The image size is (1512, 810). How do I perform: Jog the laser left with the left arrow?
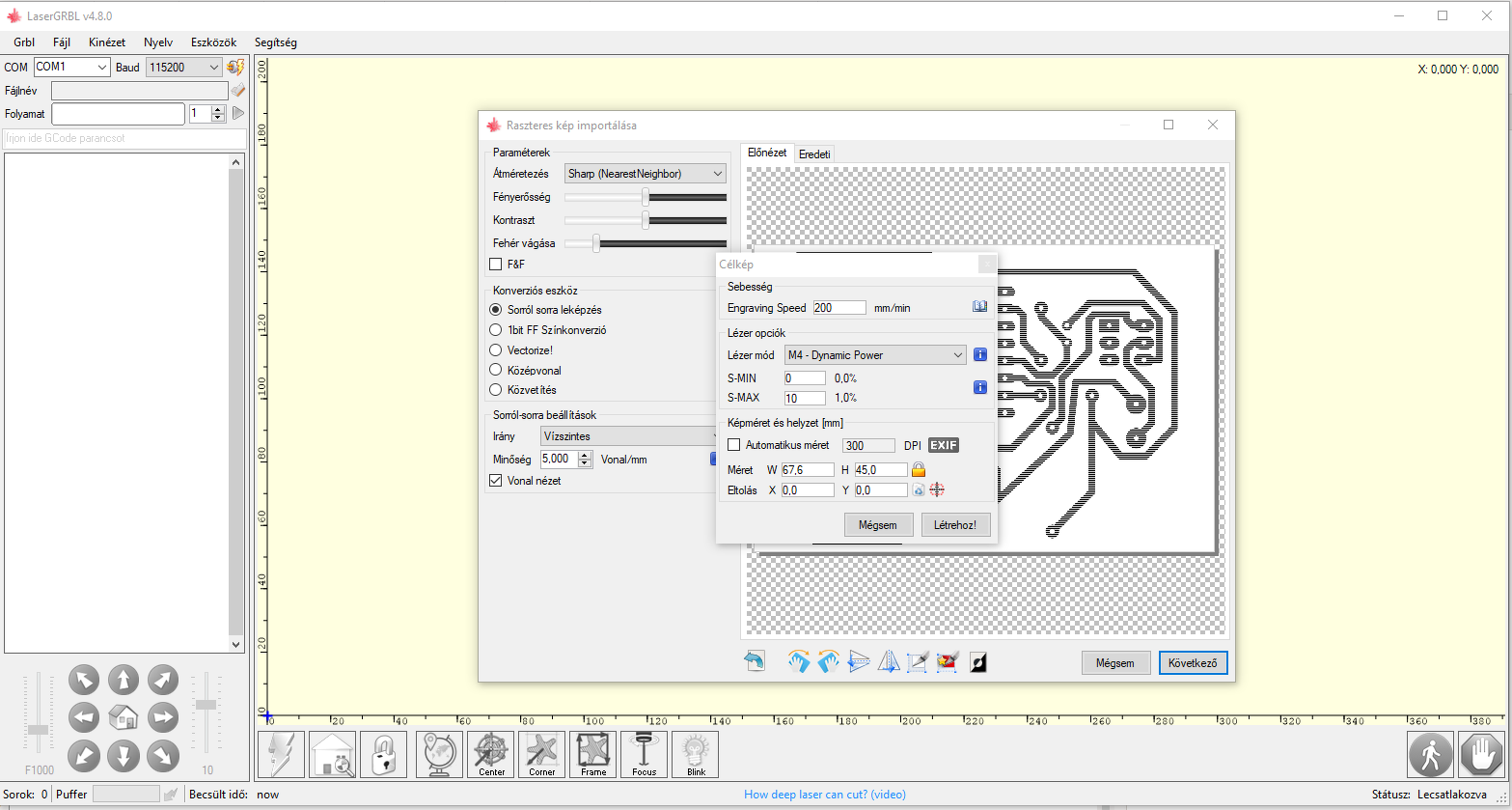[x=85, y=717]
